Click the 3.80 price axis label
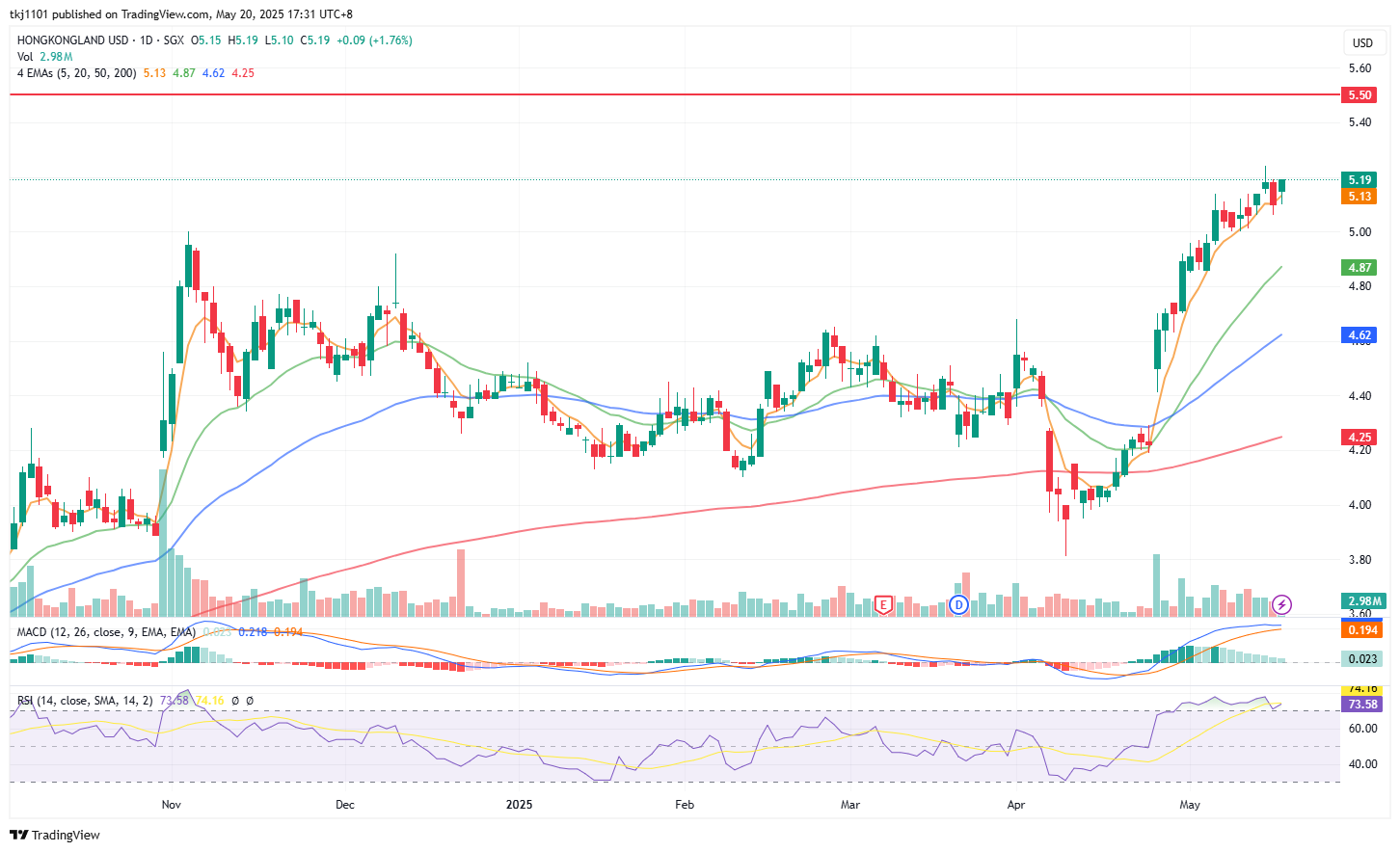 (x=1360, y=560)
